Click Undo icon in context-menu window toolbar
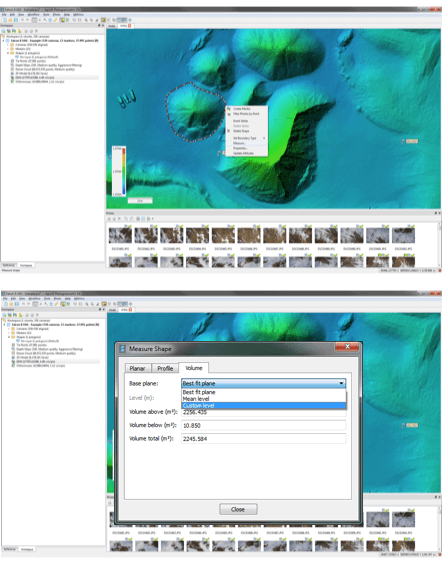The height and width of the screenshot is (567, 442). [x=22, y=20]
